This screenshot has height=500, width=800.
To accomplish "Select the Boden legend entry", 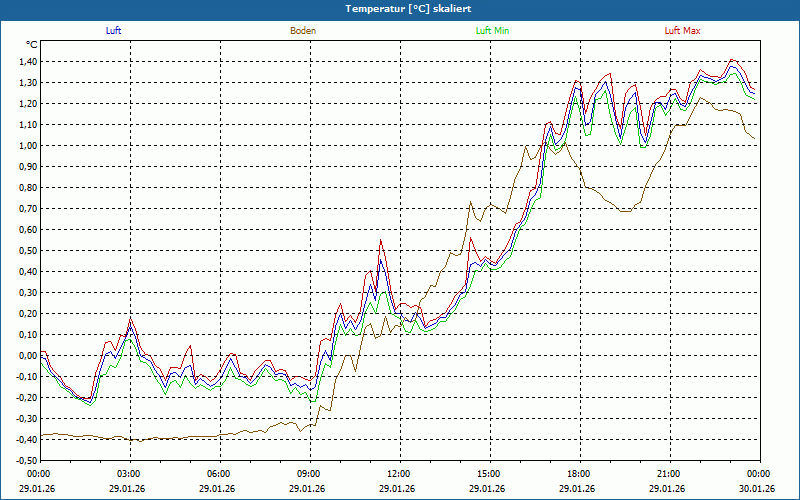I will click(x=303, y=31).
